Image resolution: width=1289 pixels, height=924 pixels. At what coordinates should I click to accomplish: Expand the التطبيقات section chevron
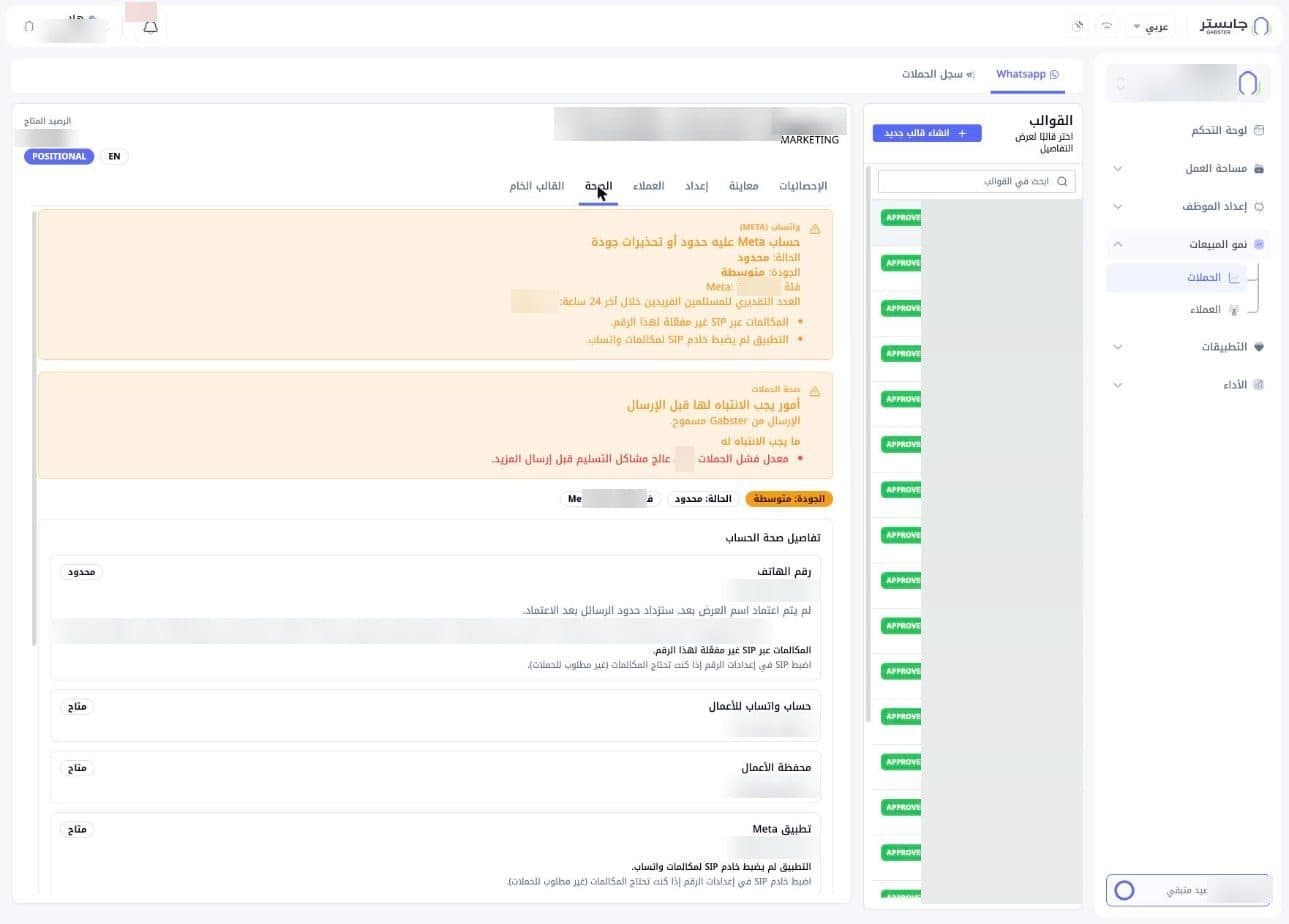(x=1118, y=347)
